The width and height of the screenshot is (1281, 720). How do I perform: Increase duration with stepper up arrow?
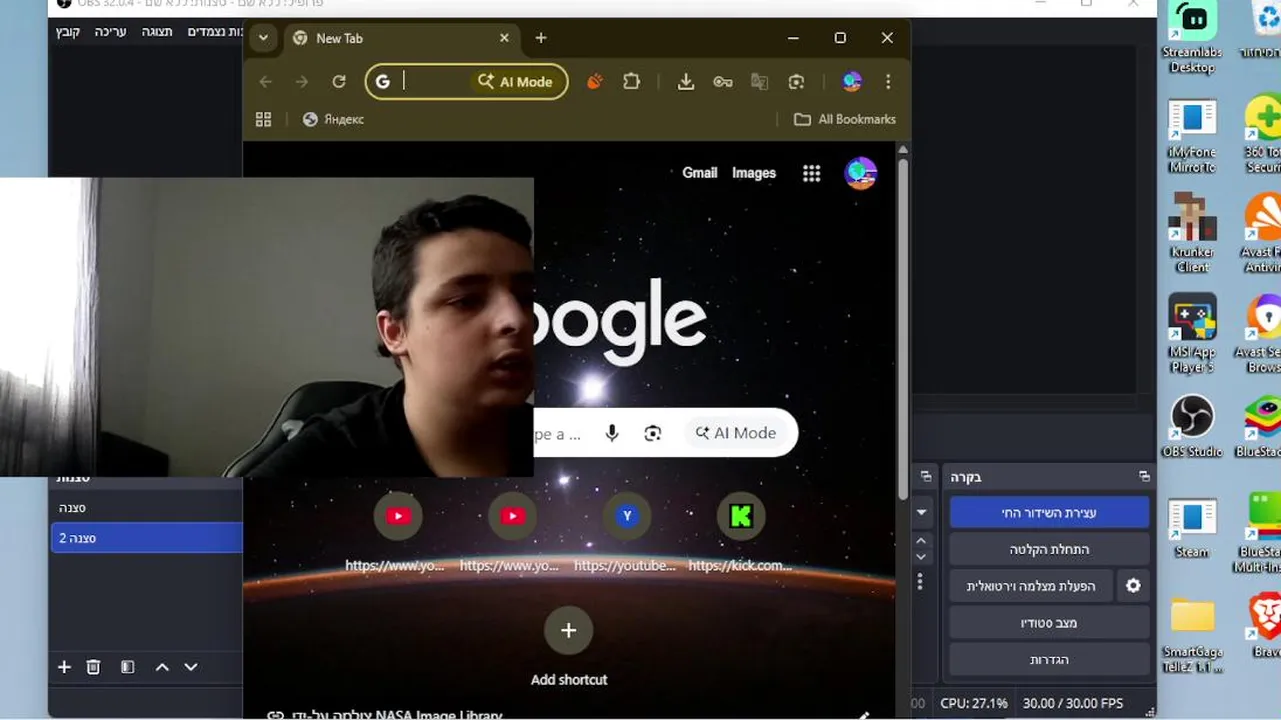point(921,541)
